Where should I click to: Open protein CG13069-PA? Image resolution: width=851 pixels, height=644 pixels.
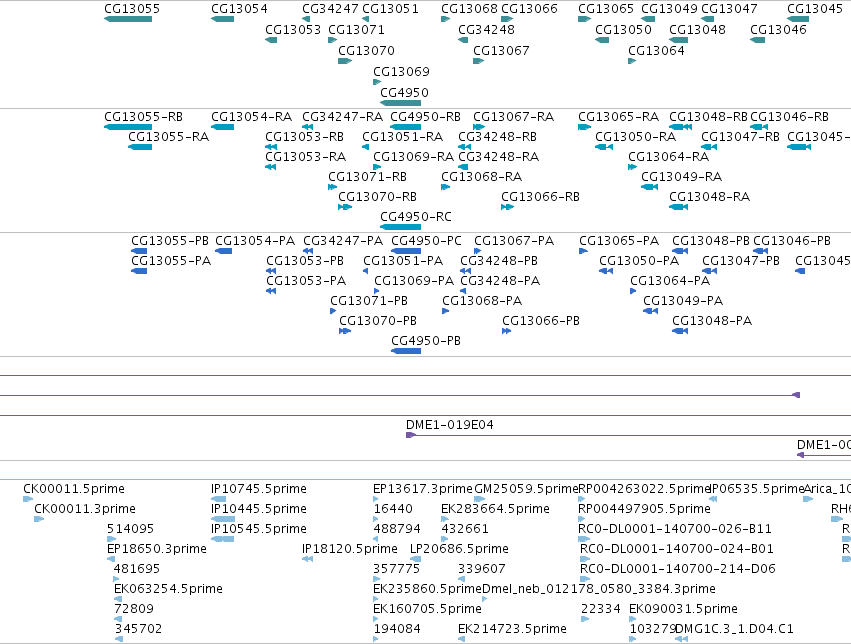(x=414, y=281)
